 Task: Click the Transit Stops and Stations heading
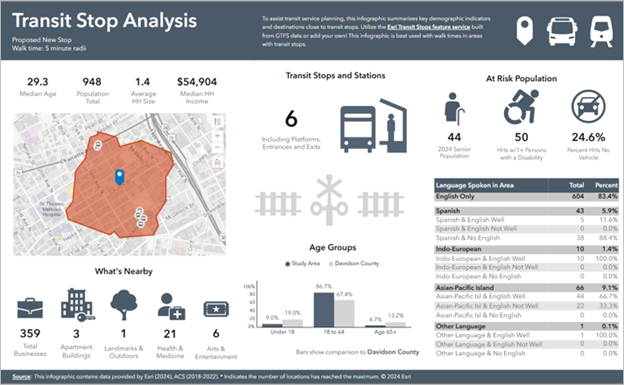click(335, 75)
